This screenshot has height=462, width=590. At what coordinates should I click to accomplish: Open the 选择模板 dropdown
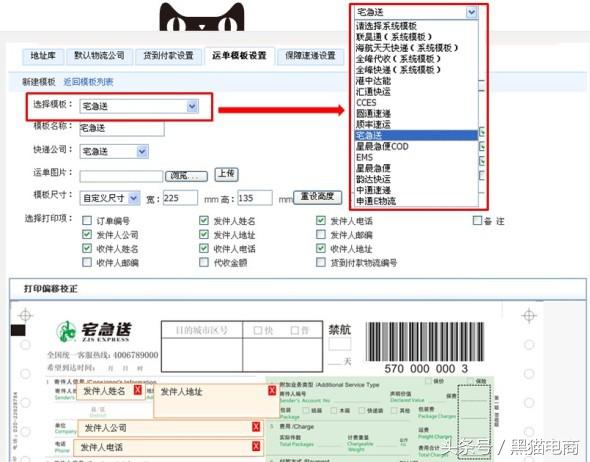point(139,106)
